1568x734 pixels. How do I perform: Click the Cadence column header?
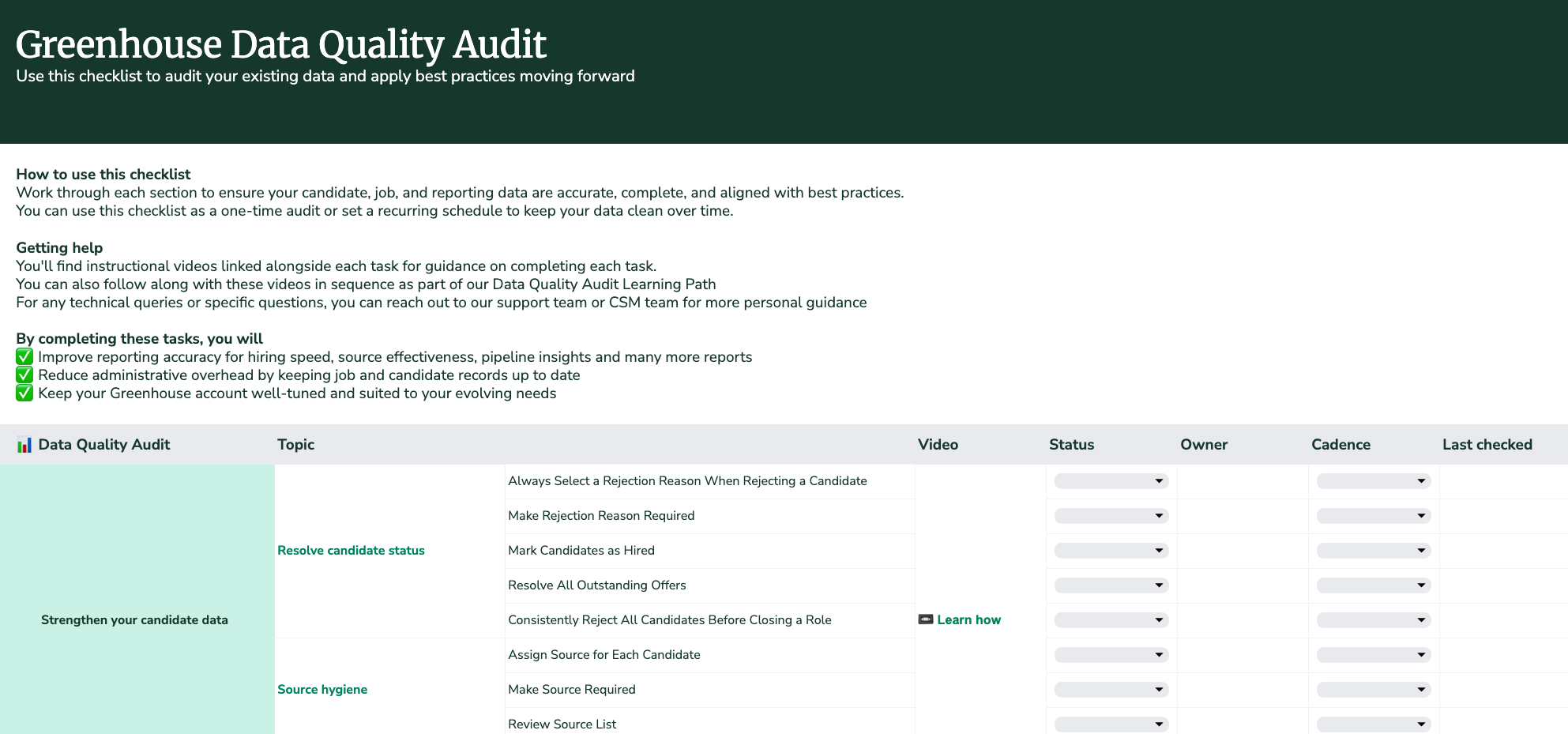1341,445
